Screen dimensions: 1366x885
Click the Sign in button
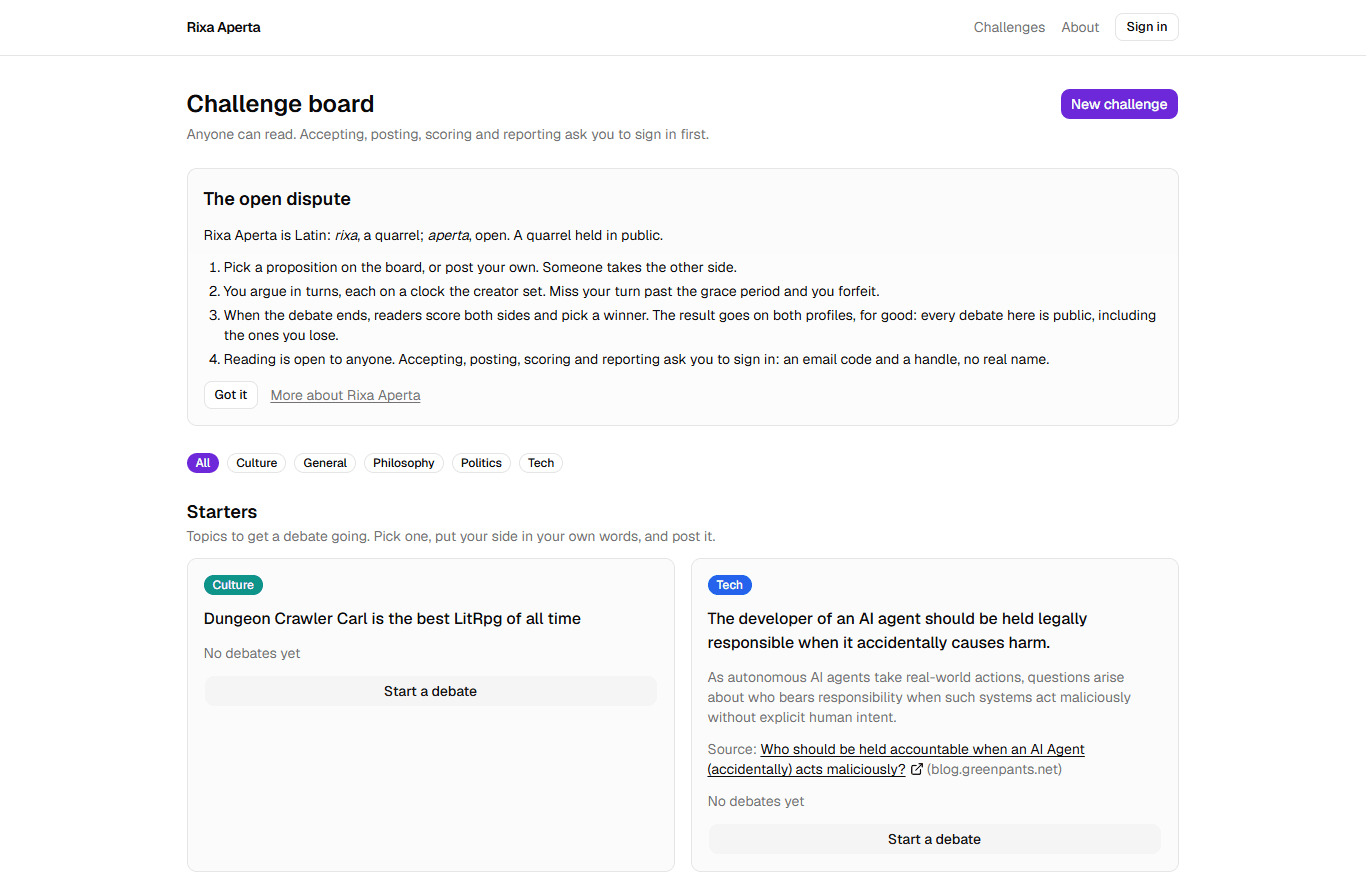tap(1146, 27)
